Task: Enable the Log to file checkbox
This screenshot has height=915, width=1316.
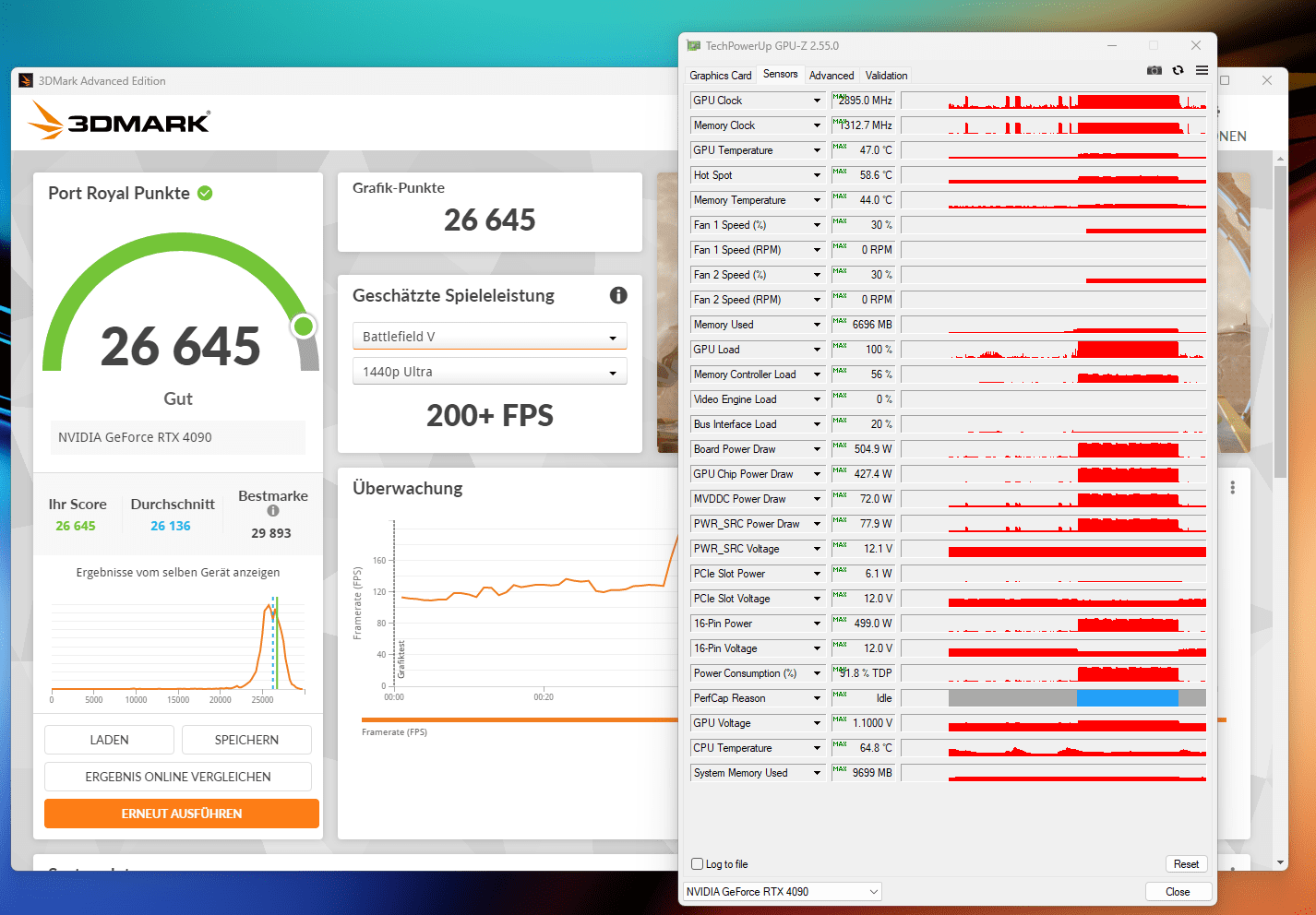Action: click(x=698, y=864)
